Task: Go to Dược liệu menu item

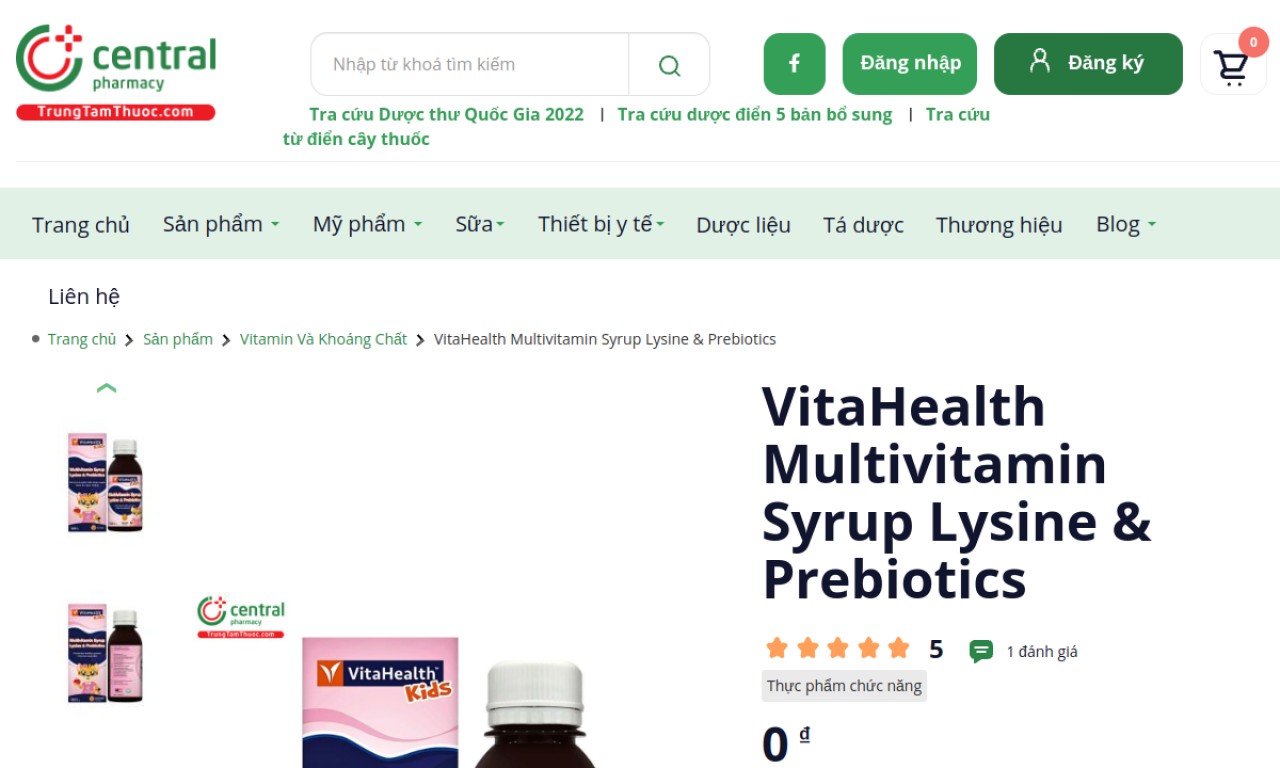Action: click(743, 225)
